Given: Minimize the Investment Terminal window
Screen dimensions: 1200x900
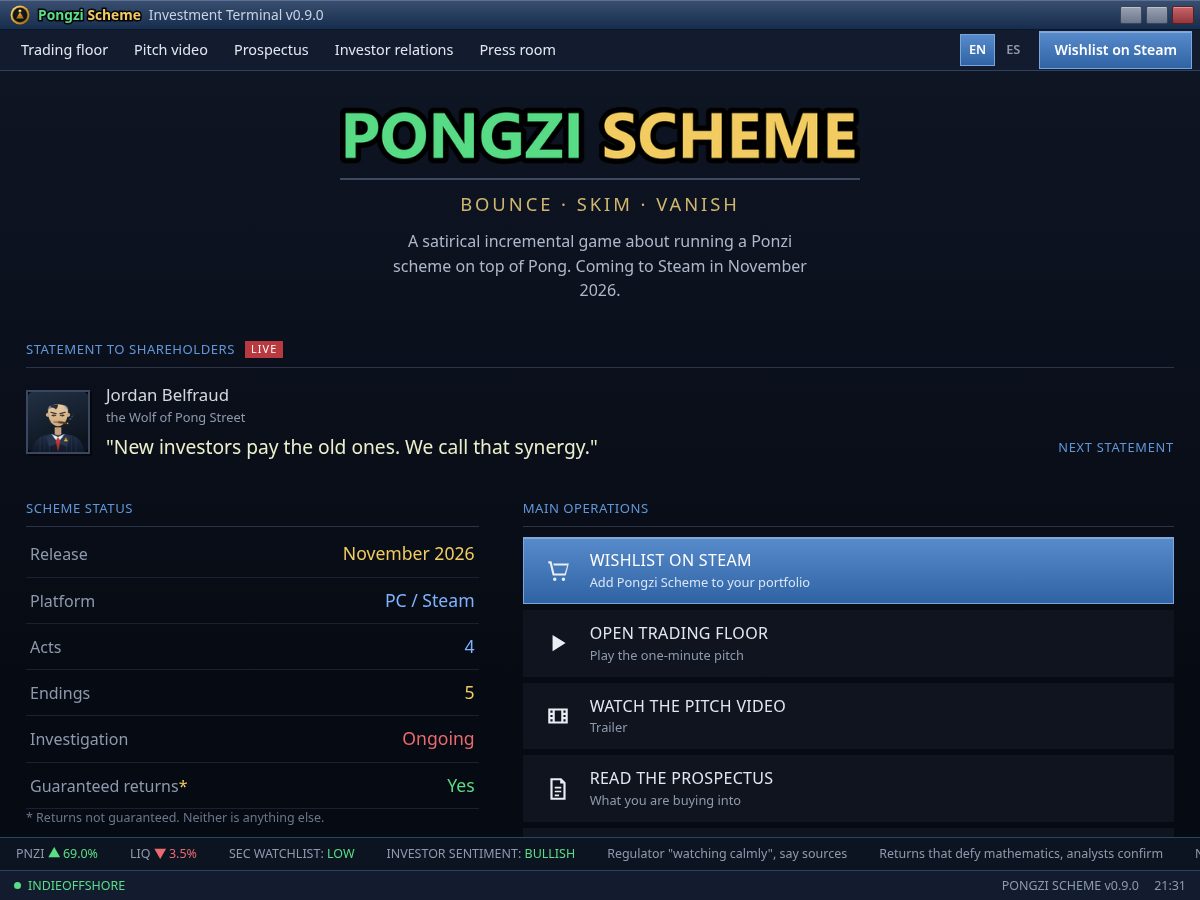Looking at the screenshot, I should [1131, 15].
